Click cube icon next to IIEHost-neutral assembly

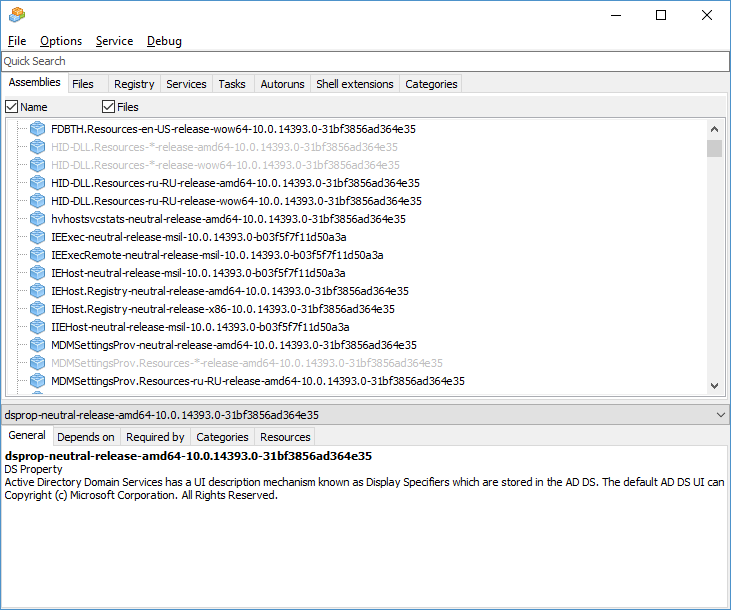point(37,327)
